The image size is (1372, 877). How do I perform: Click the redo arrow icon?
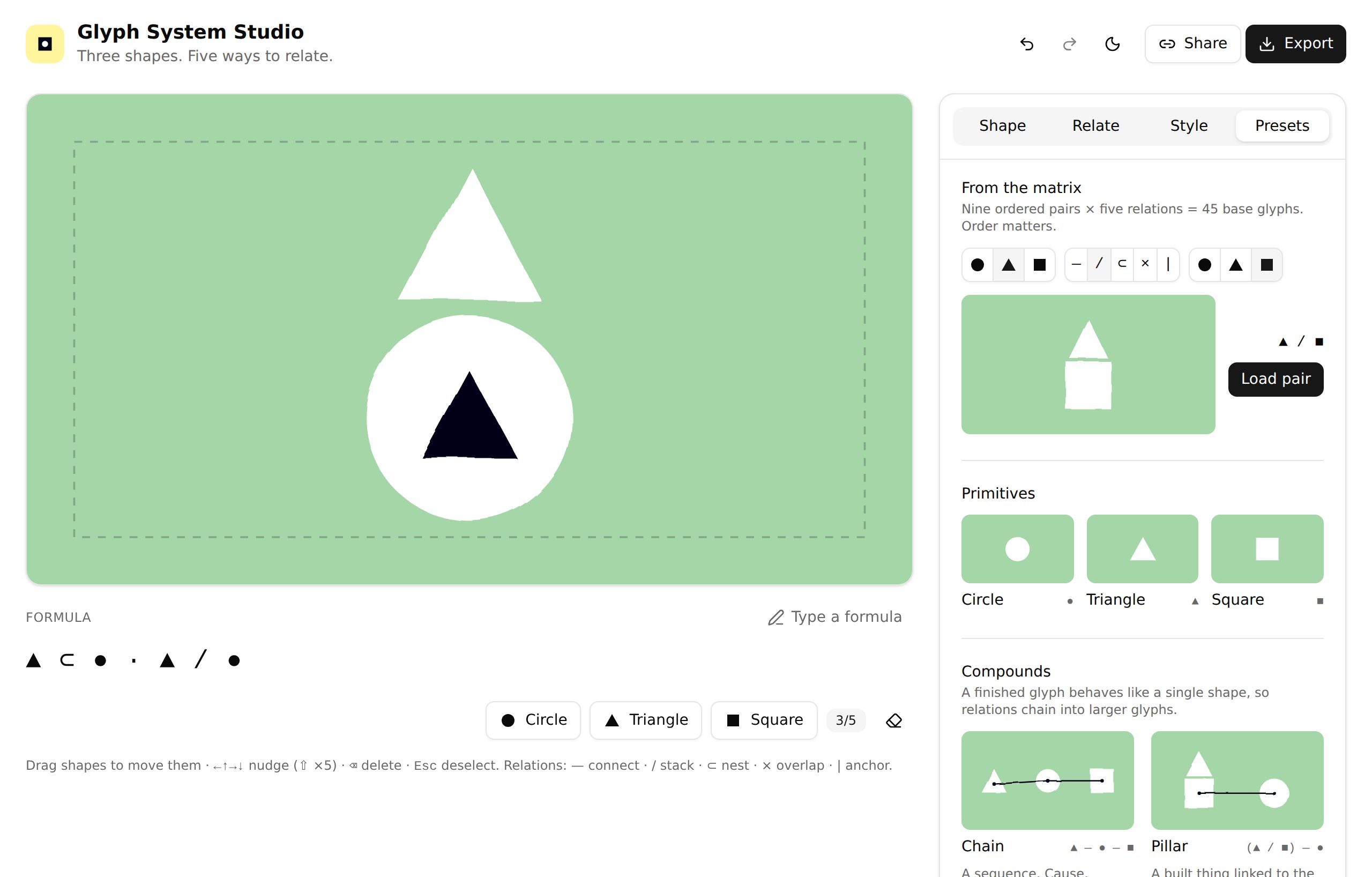click(1069, 44)
